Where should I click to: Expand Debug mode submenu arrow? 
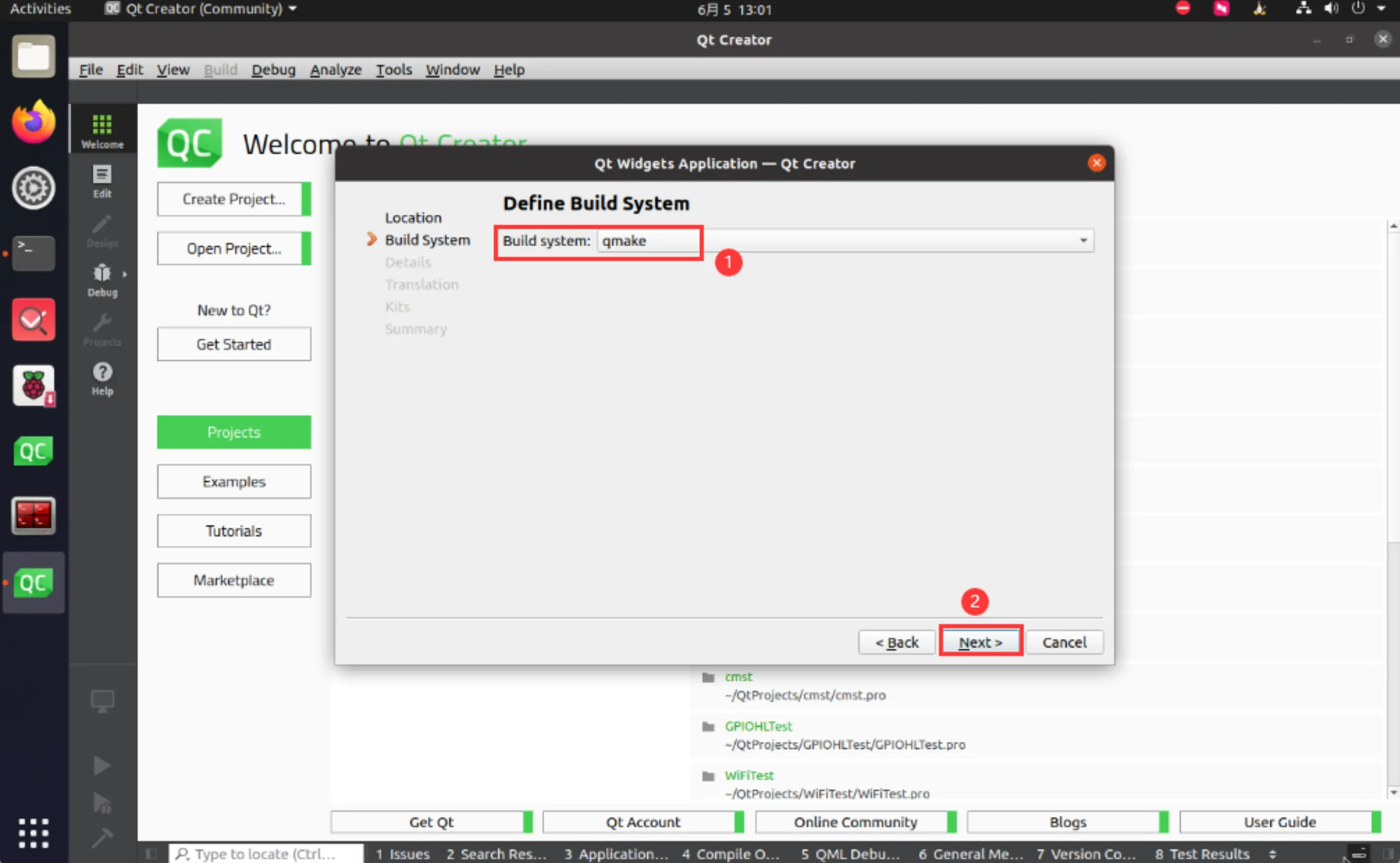pyautogui.click(x=125, y=274)
